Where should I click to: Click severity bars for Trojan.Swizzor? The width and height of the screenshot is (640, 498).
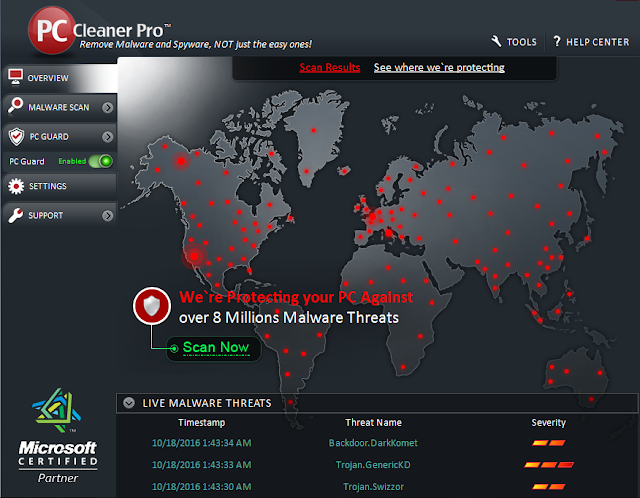point(549,487)
